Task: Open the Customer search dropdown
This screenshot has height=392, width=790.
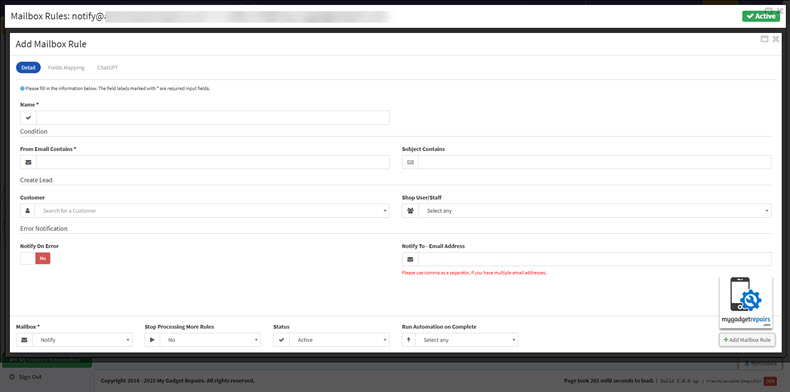Action: point(212,211)
